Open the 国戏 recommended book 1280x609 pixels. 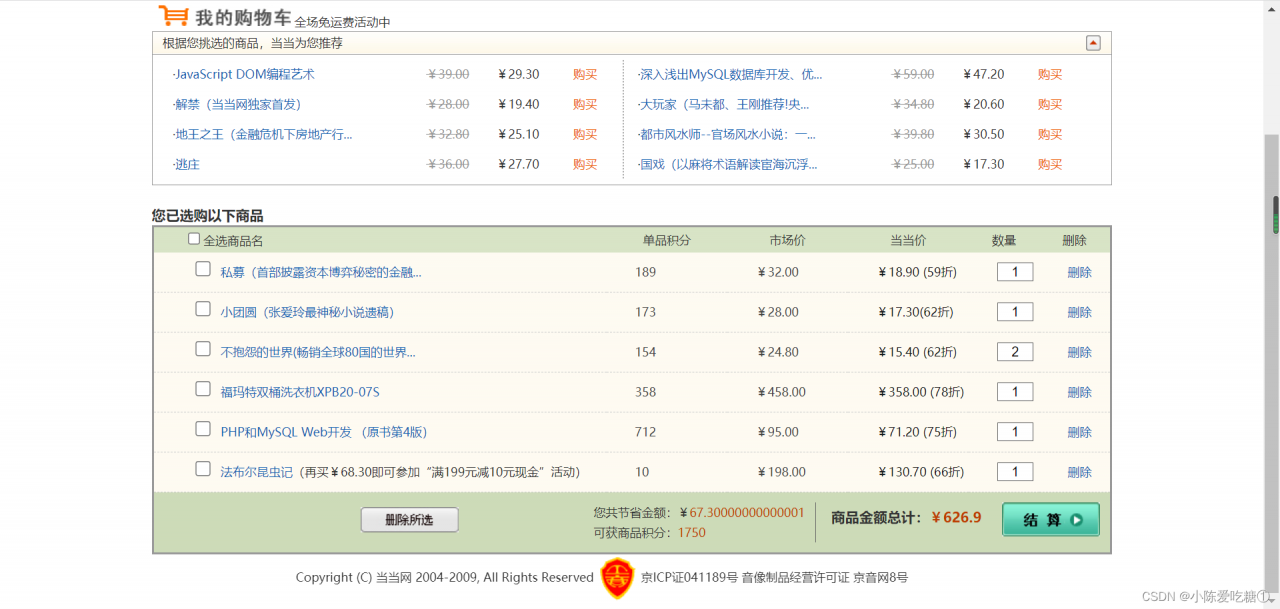pos(728,164)
